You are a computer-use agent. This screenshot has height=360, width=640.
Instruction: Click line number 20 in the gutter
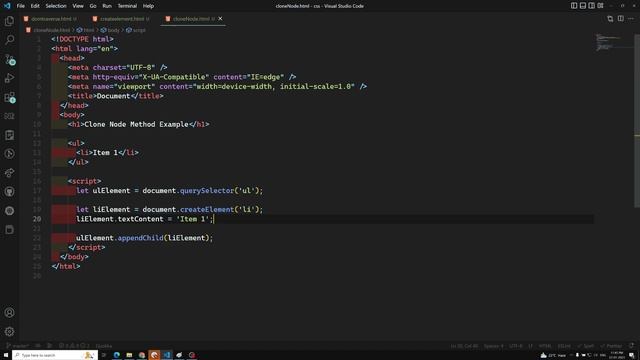pyautogui.click(x=37, y=219)
